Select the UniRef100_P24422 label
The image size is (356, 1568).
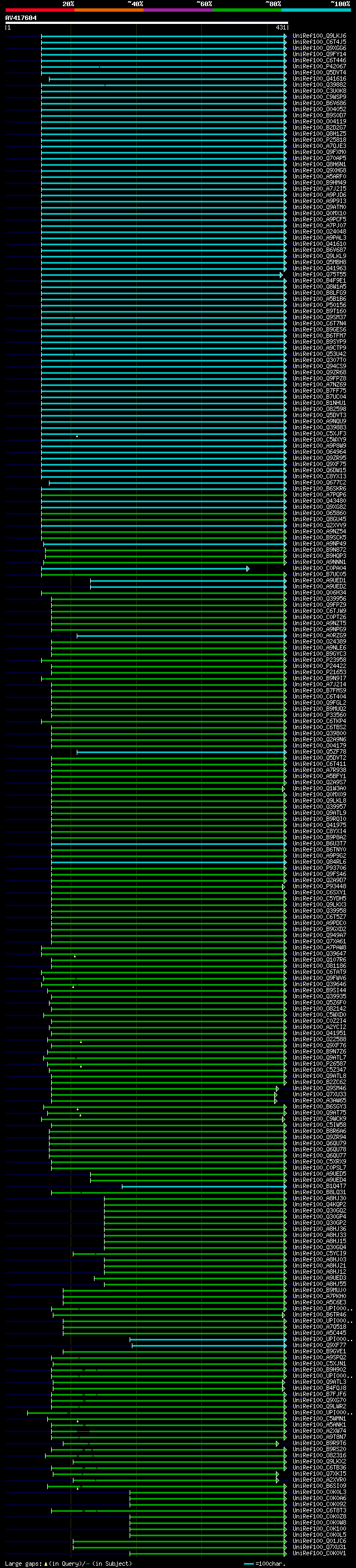pyautogui.click(x=319, y=666)
